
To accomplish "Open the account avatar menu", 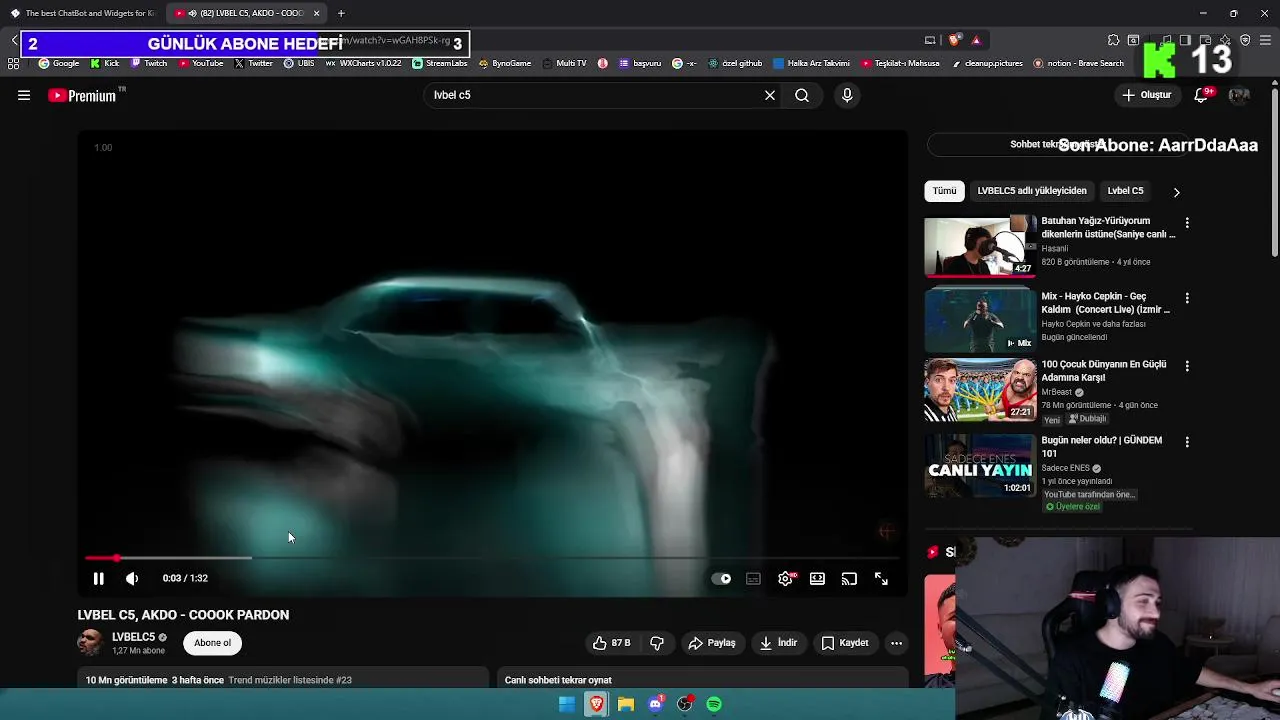I will point(1239,95).
